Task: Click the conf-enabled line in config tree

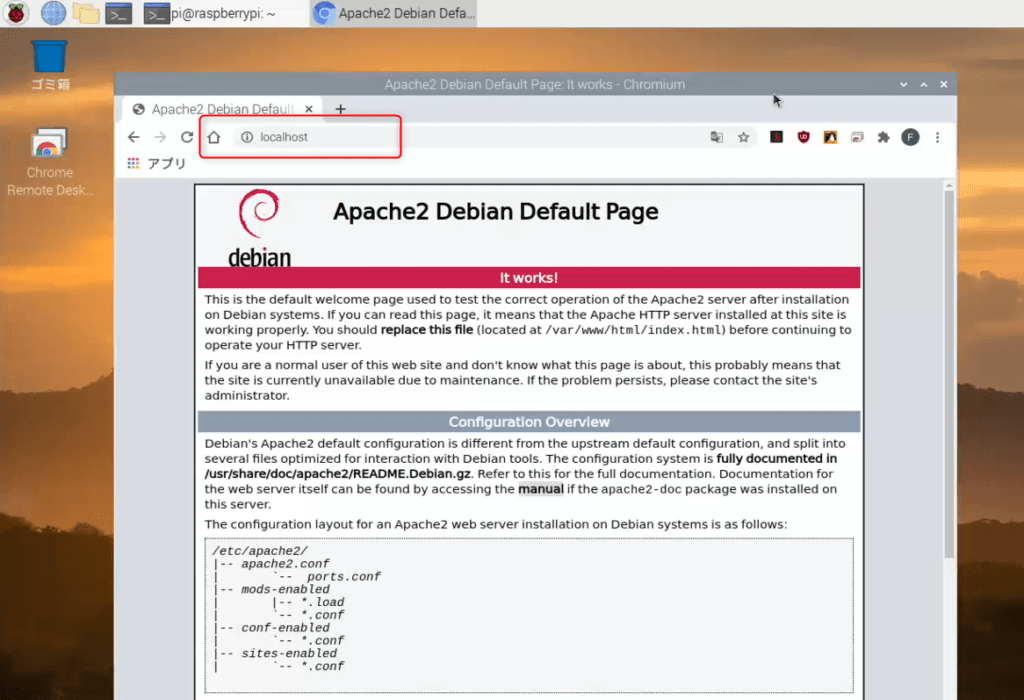Action: click(x=285, y=628)
